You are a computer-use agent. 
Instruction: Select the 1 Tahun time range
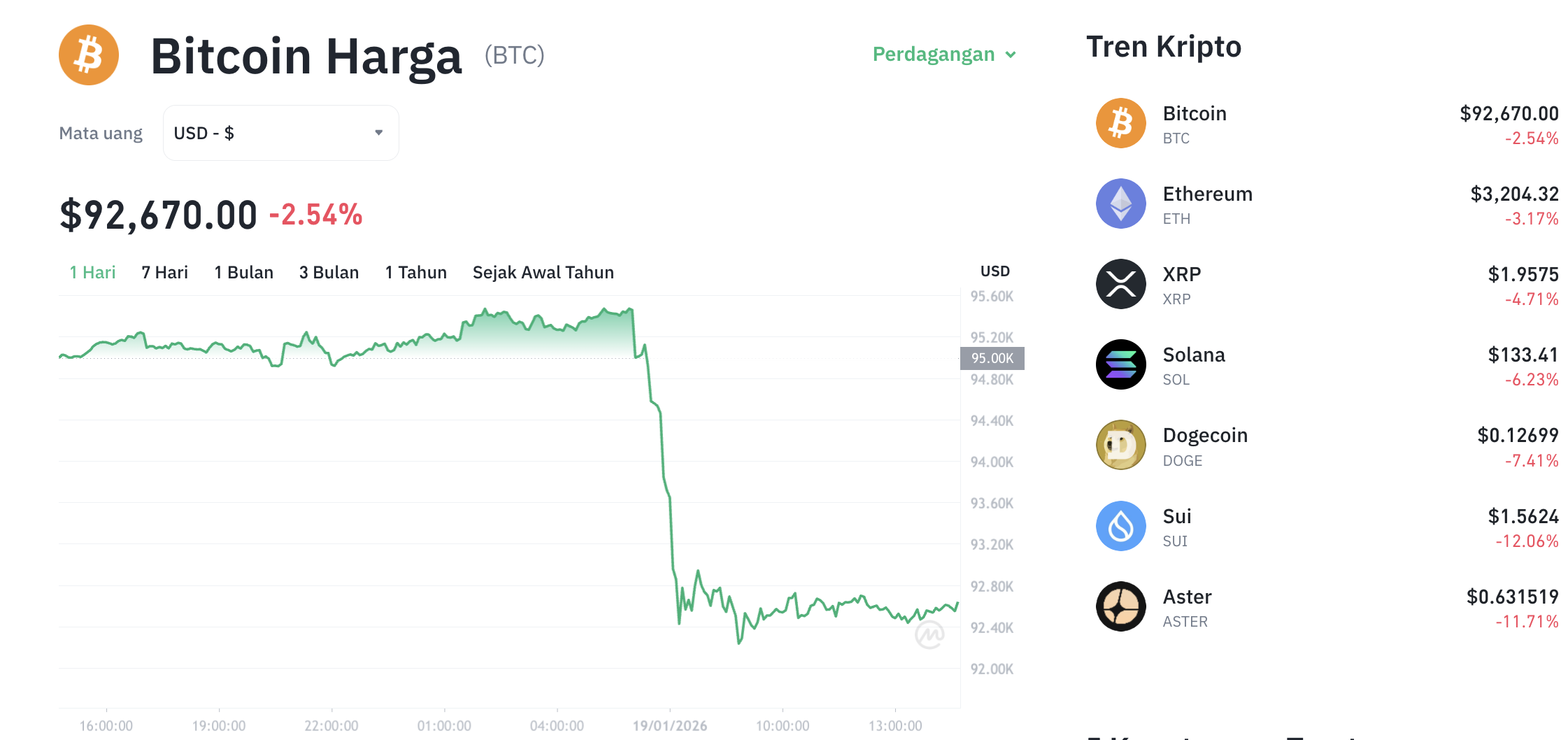point(416,273)
